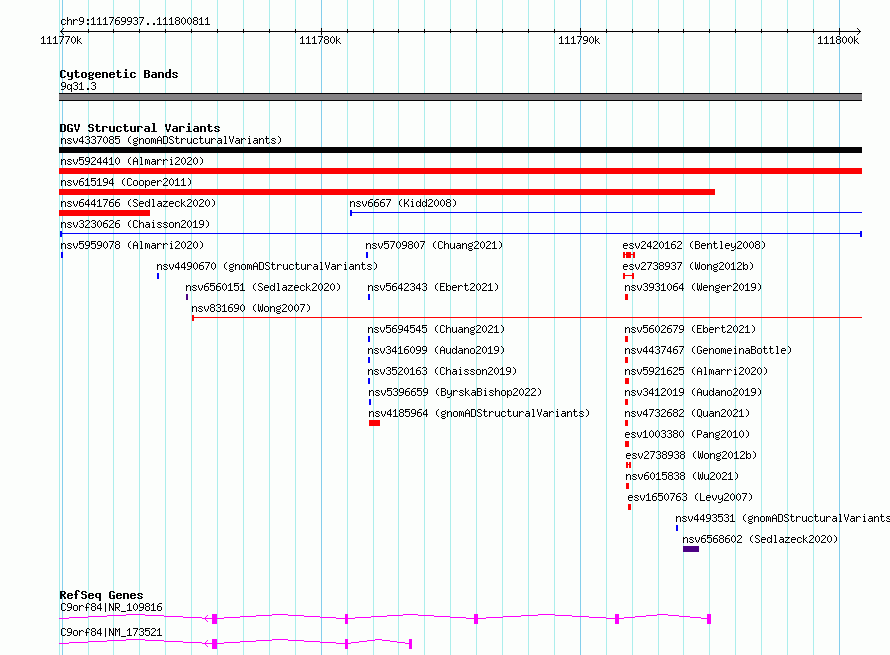Click nsv5396659 (ByrskaBishop2022) text

coord(455,392)
